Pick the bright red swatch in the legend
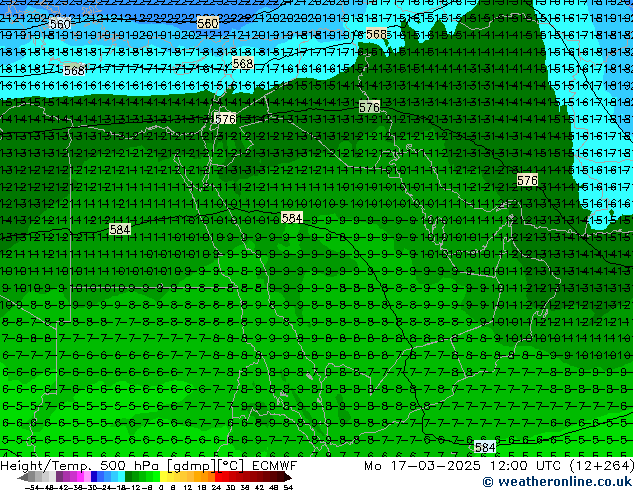Screen dimensions: 634x490 point(218,477)
